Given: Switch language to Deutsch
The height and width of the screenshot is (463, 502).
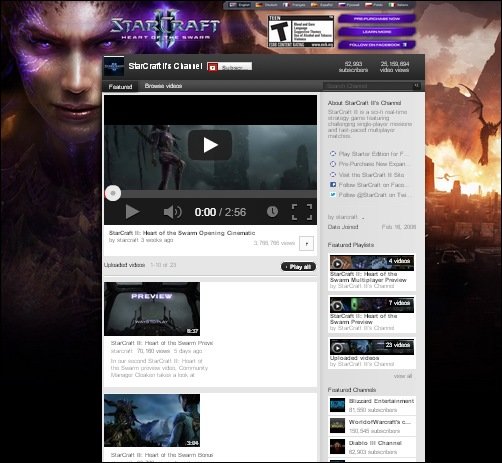Looking at the screenshot, I should point(260,5).
